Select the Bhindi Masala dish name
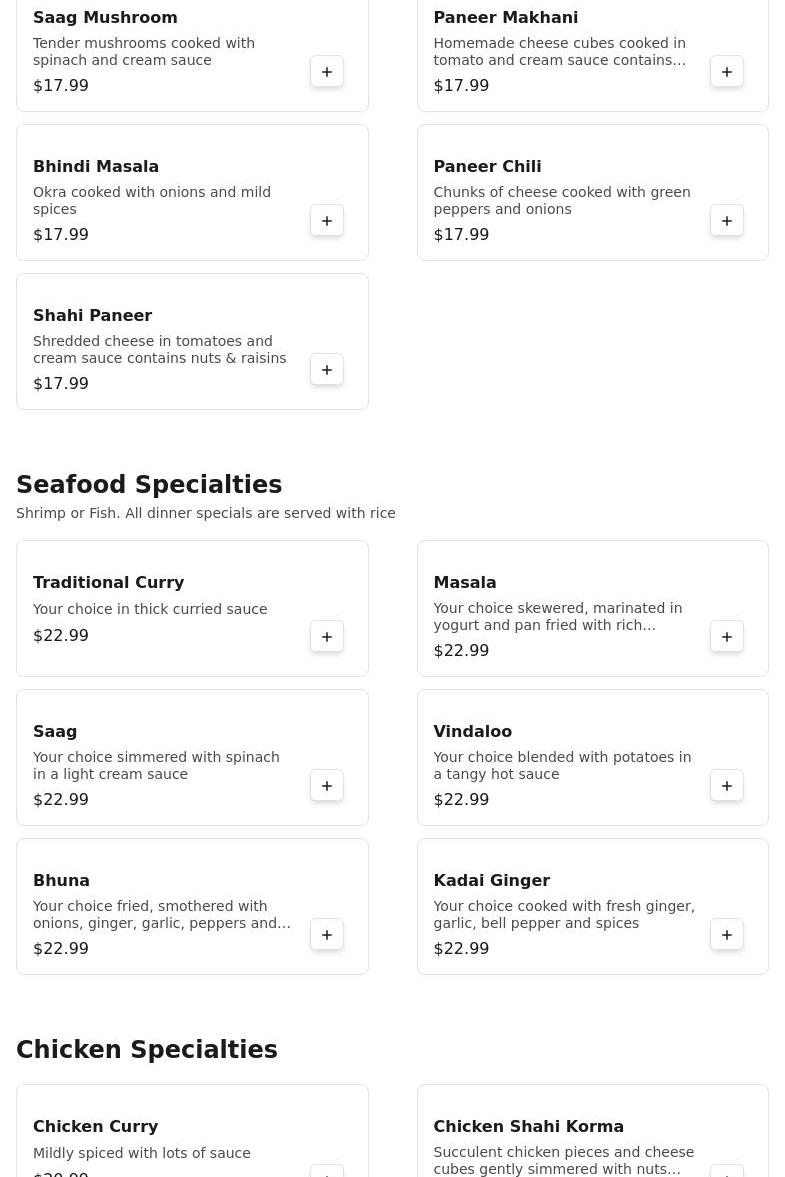The height and width of the screenshot is (1177, 785). click(x=96, y=167)
